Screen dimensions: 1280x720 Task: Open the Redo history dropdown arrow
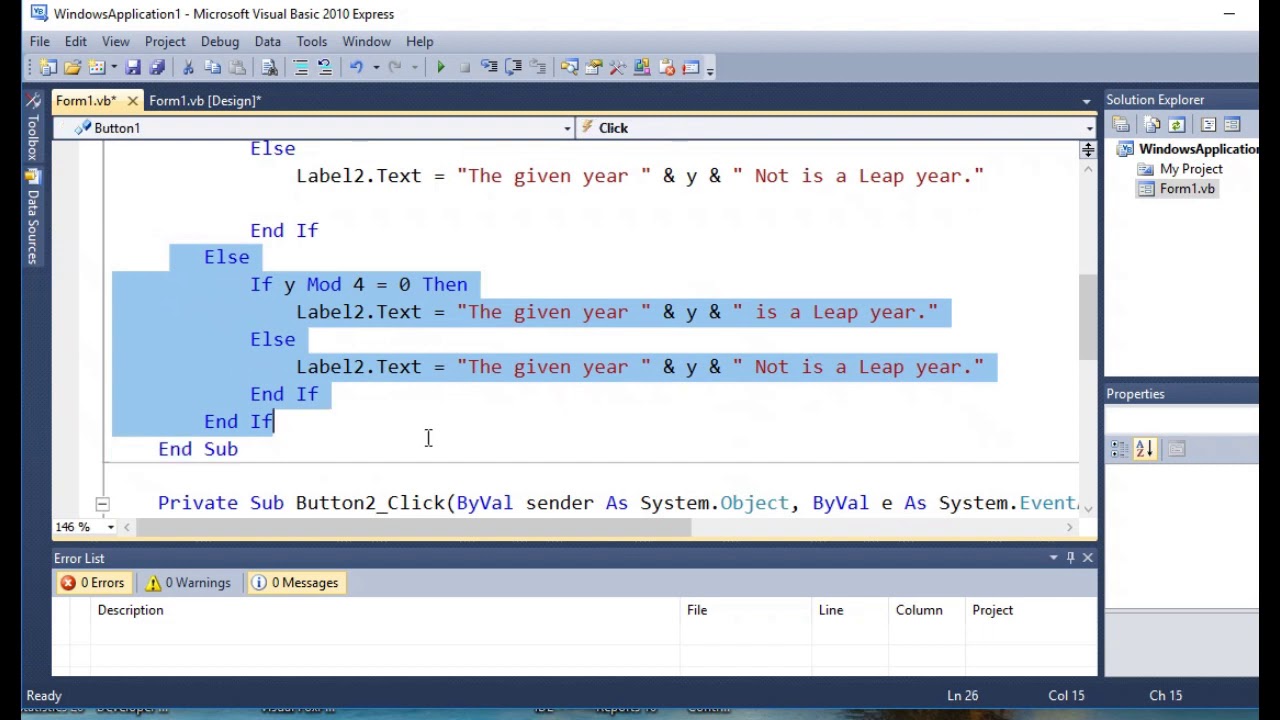(414, 67)
